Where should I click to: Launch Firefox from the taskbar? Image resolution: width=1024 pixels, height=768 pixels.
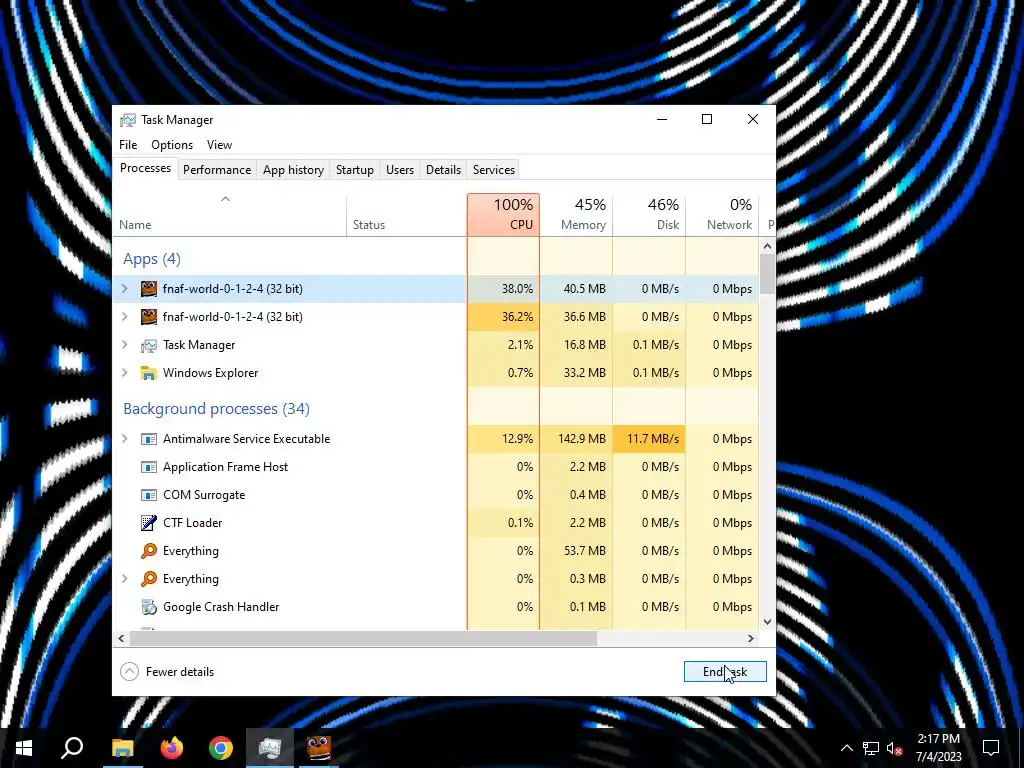pyautogui.click(x=172, y=748)
